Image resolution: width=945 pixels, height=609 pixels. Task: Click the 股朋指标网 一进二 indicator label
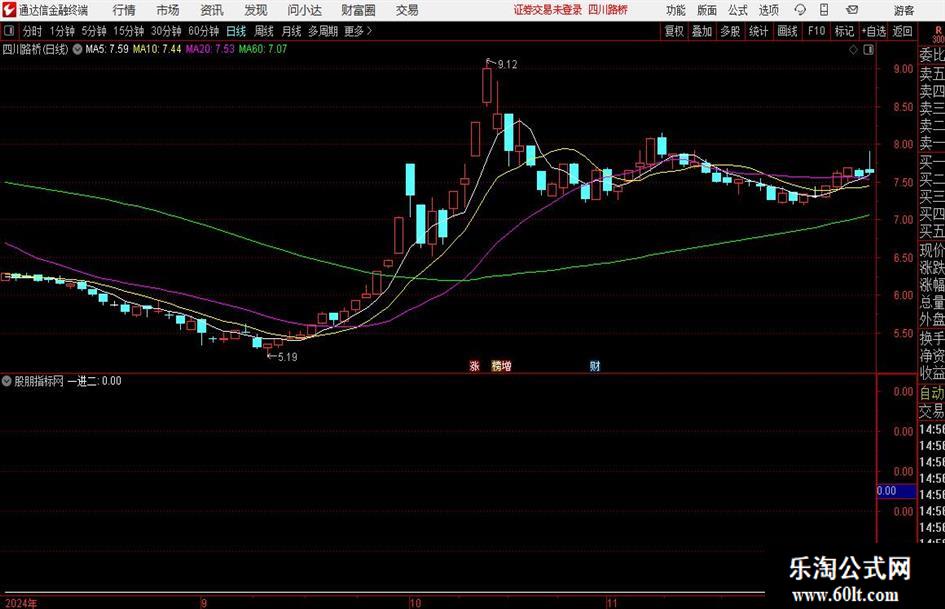[68, 381]
